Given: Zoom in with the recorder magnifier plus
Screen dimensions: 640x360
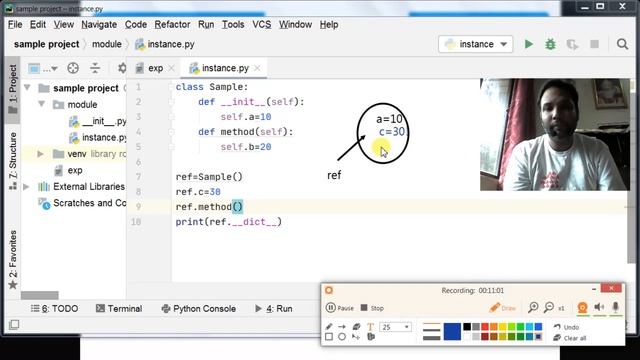Looking at the screenshot, I should click(x=533, y=307).
